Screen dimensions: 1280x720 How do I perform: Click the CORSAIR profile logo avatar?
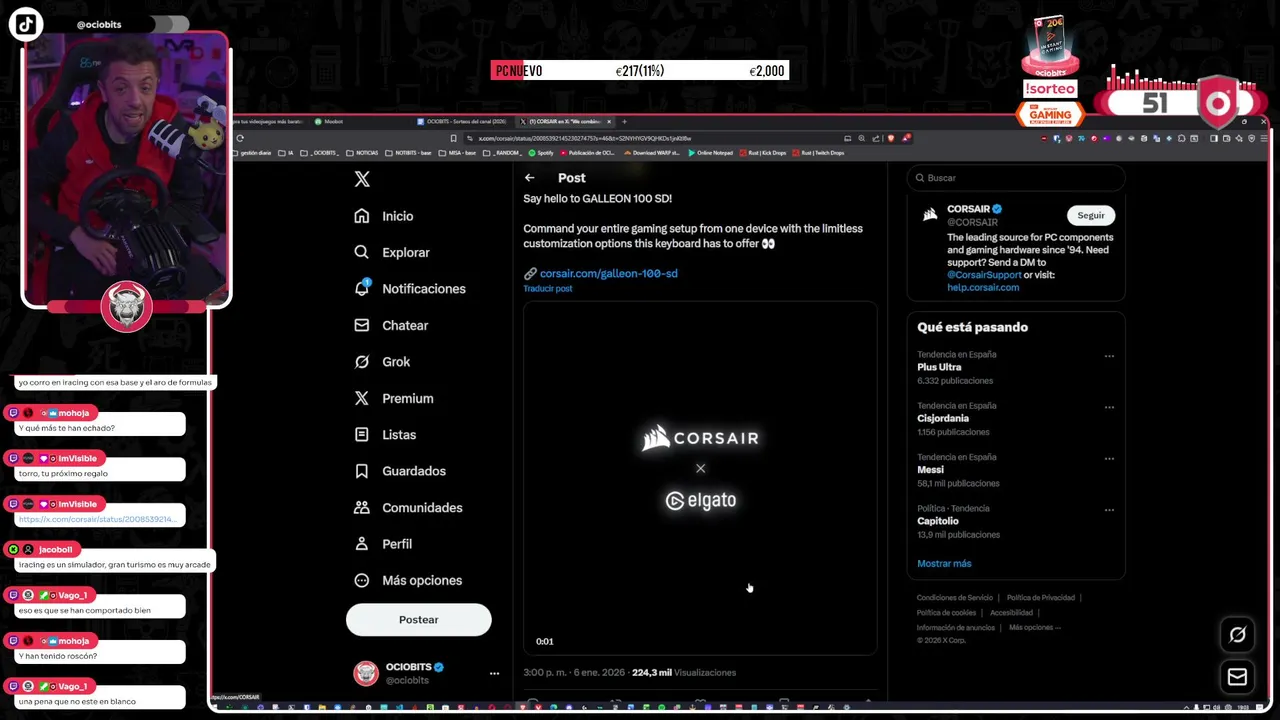point(930,215)
